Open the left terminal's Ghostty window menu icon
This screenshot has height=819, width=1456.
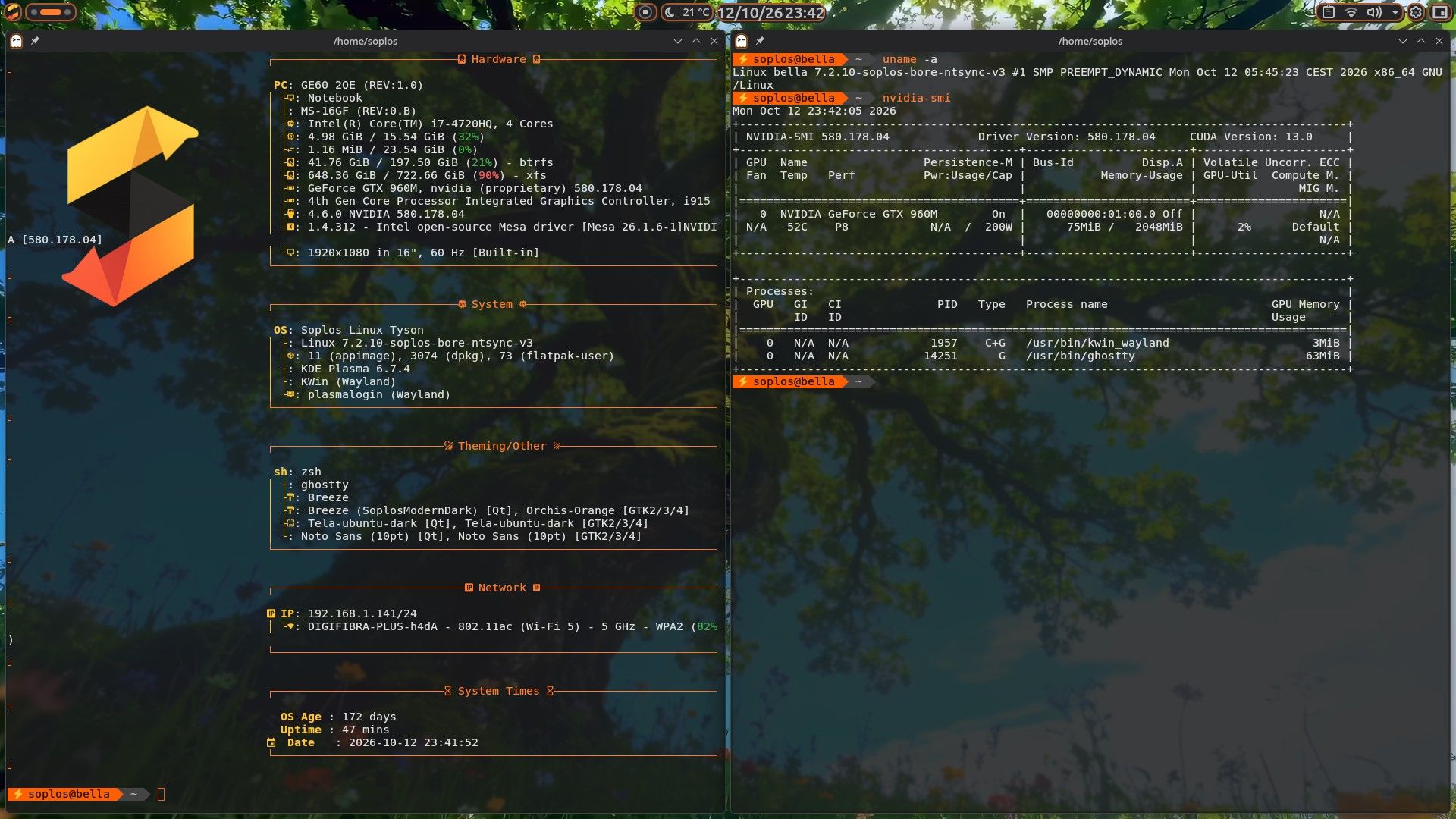pyautogui.click(x=17, y=41)
